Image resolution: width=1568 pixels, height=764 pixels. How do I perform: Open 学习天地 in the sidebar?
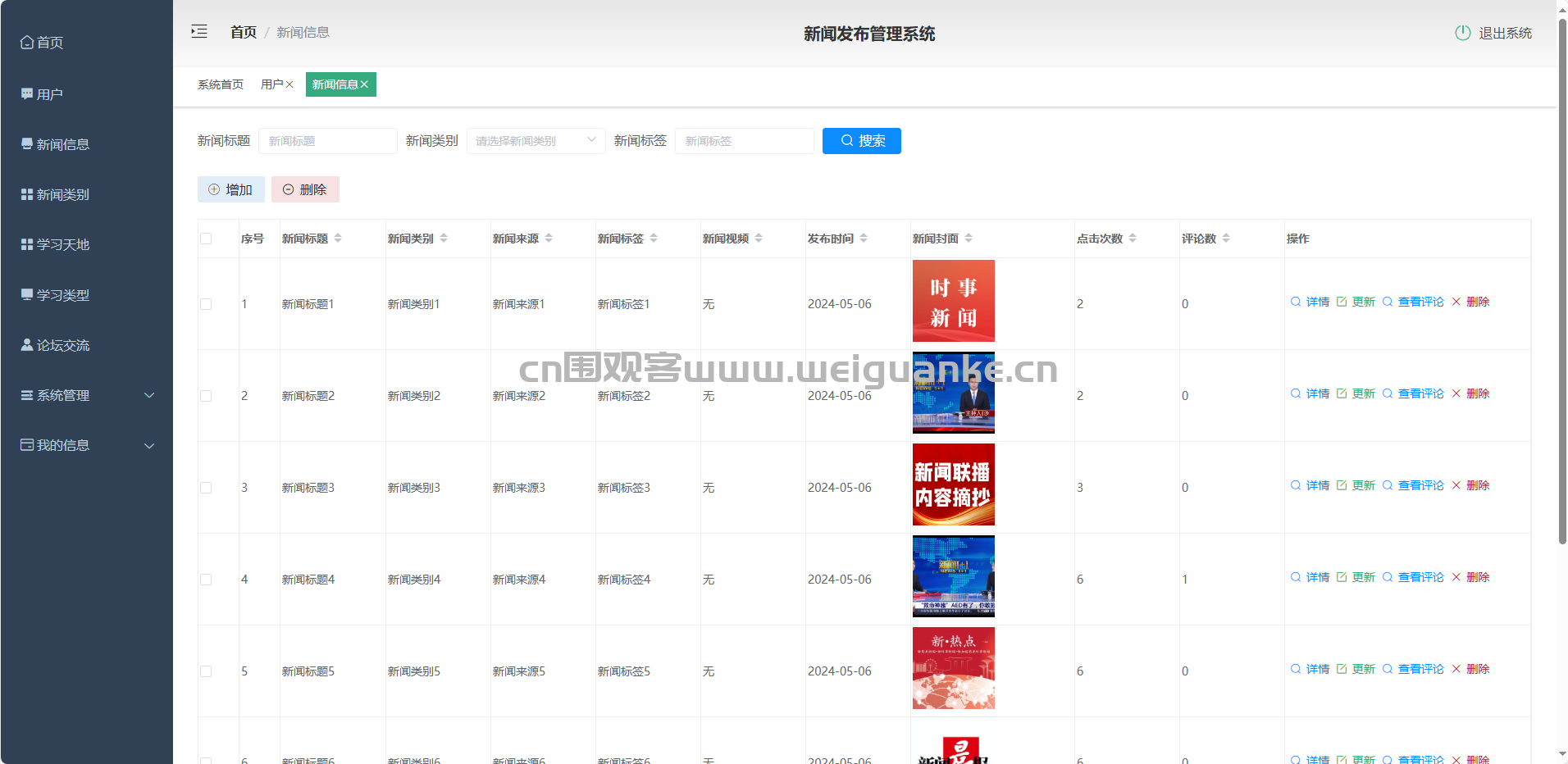pos(62,244)
